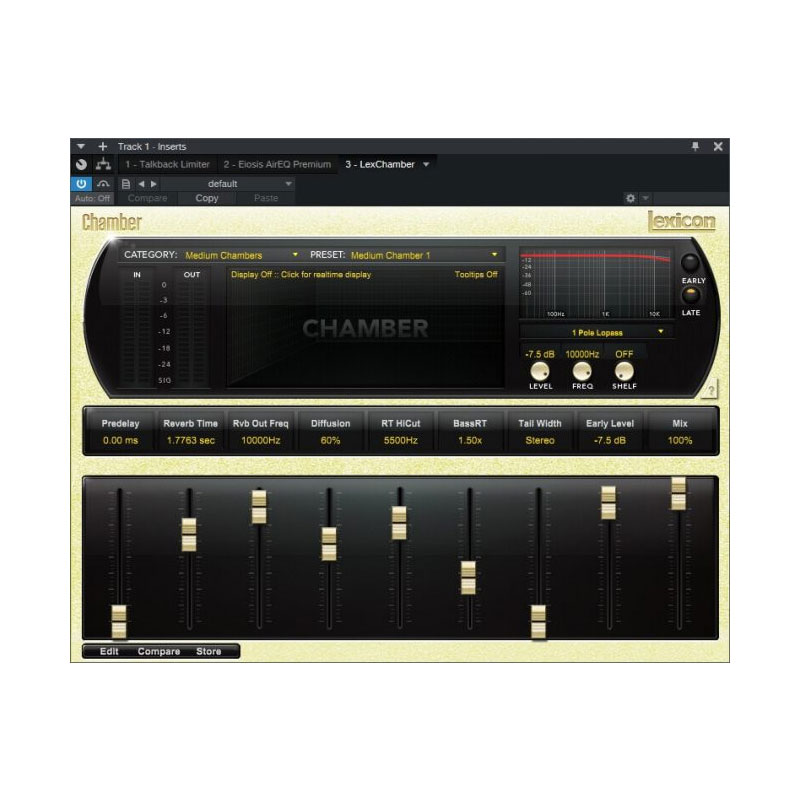
Task: Click the BassRT fader handle
Action: coord(468,578)
